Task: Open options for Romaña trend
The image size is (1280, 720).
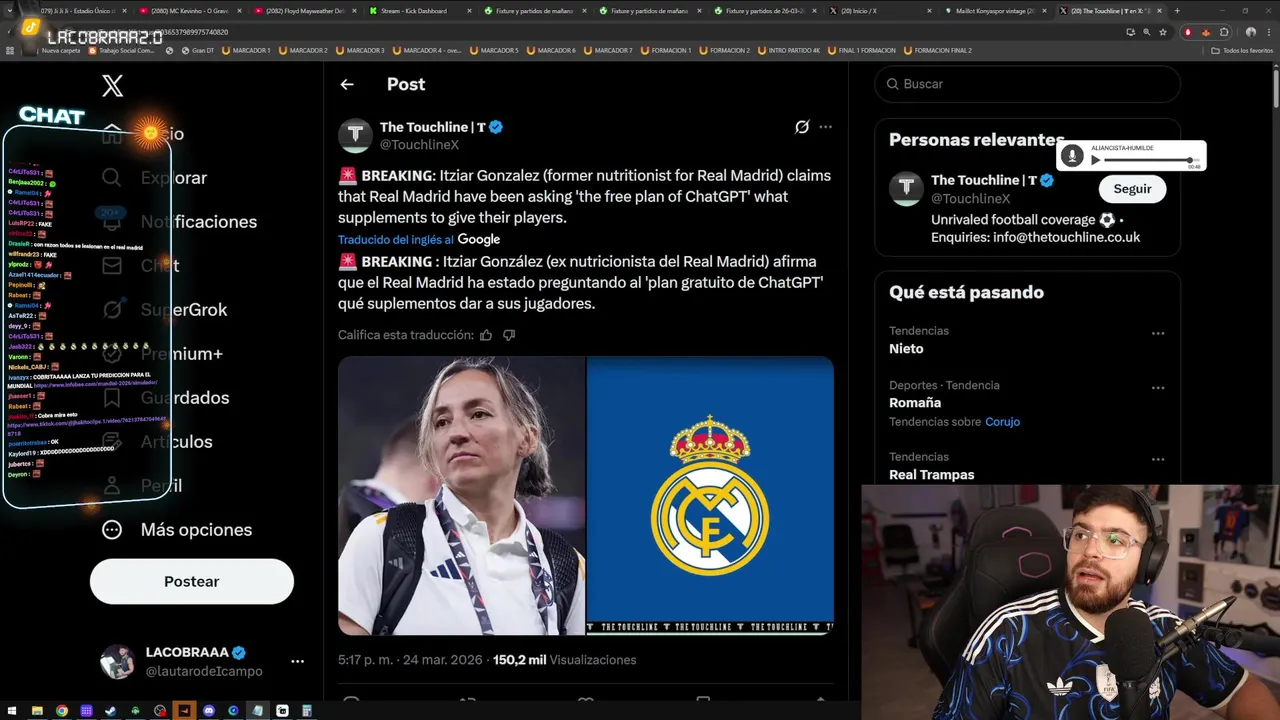Action: click(x=1158, y=388)
